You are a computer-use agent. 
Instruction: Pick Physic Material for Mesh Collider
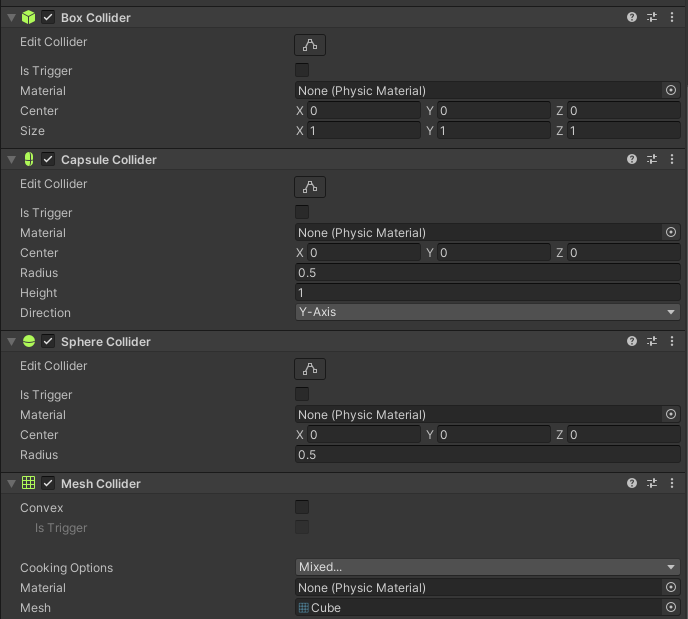tap(671, 587)
